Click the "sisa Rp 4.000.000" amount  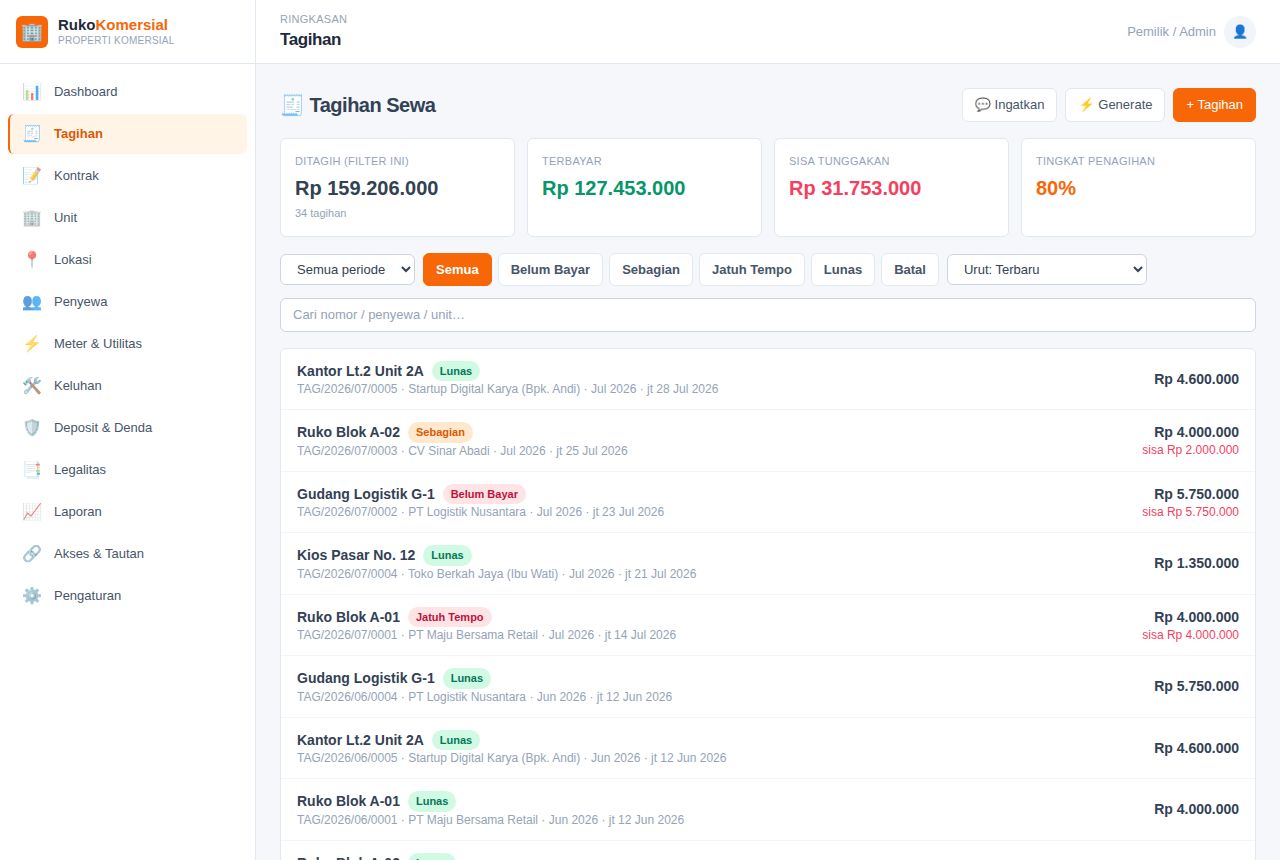point(1190,635)
